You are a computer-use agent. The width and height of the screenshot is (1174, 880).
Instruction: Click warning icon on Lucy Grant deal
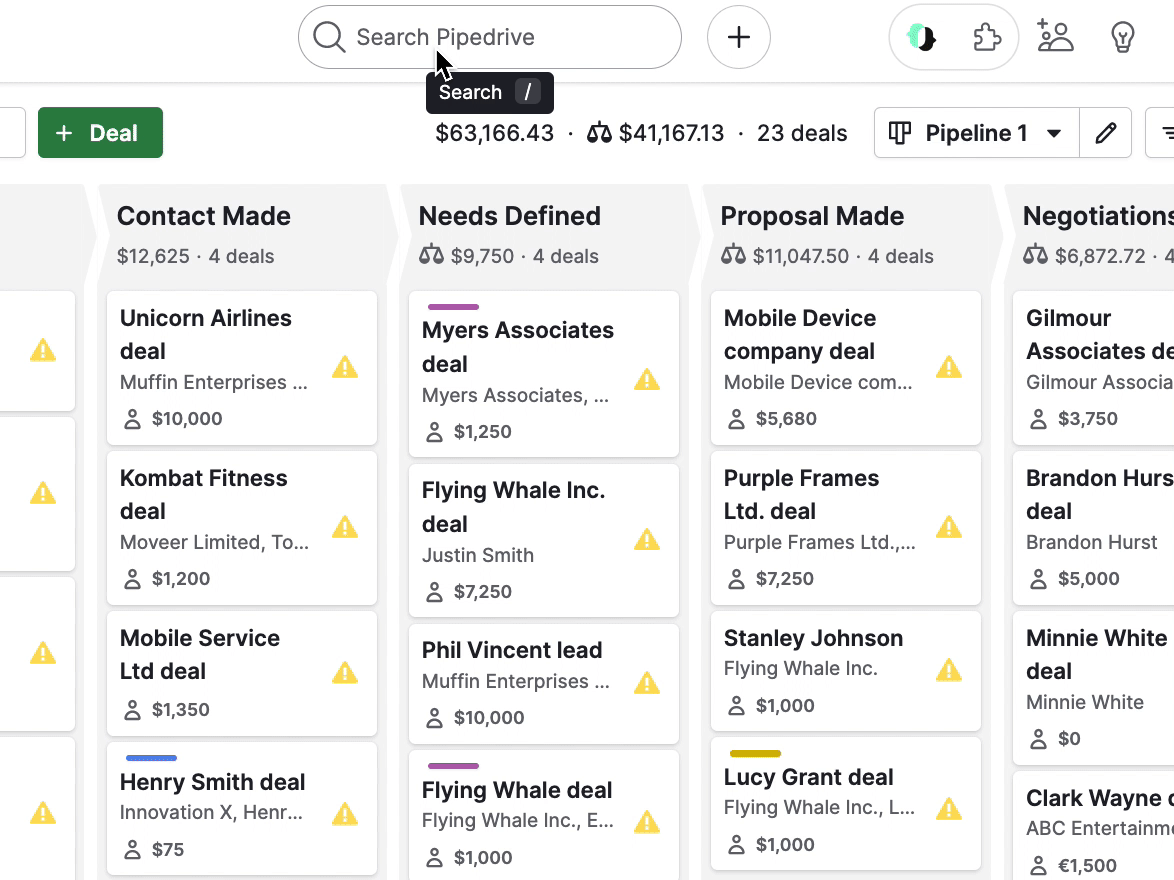(949, 809)
